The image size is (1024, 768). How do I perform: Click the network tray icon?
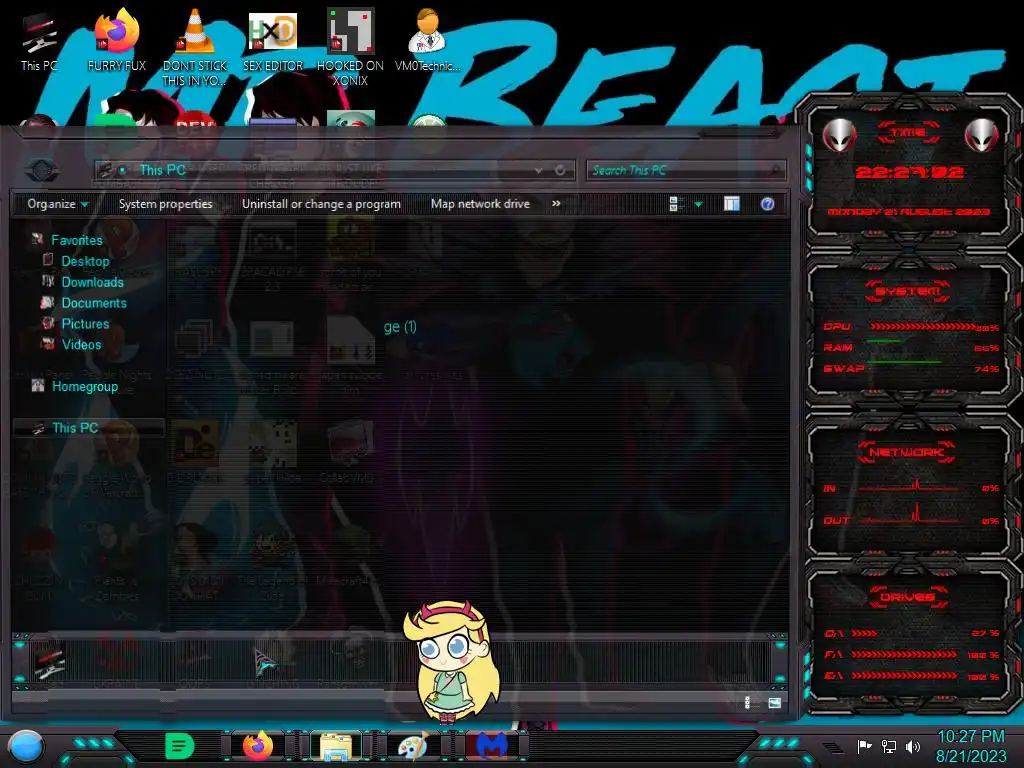(889, 746)
